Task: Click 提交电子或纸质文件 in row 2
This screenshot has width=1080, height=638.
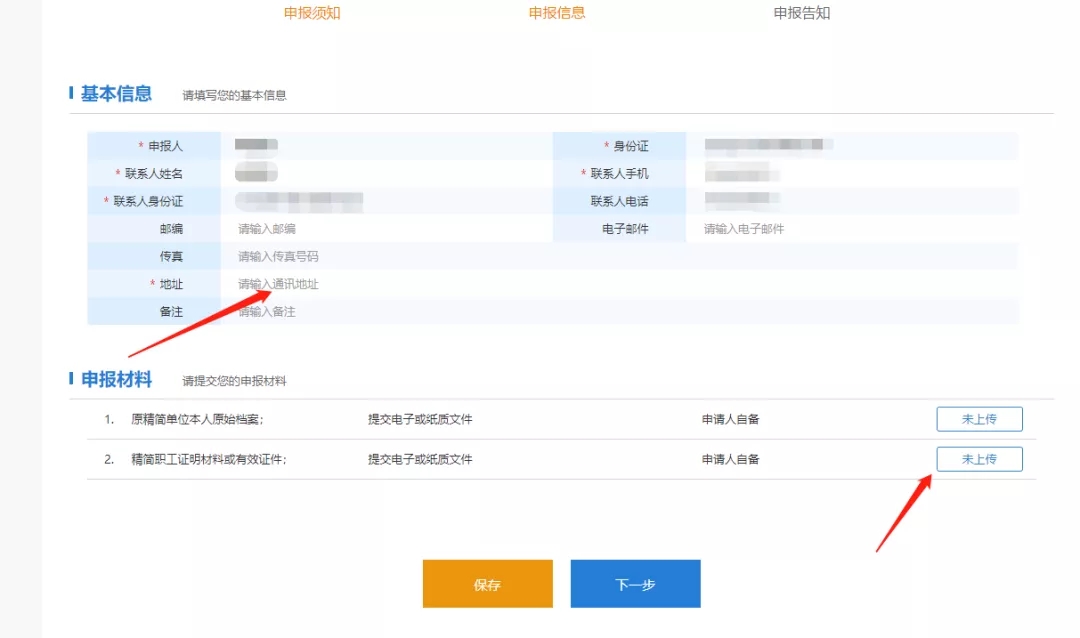Action: pos(420,459)
